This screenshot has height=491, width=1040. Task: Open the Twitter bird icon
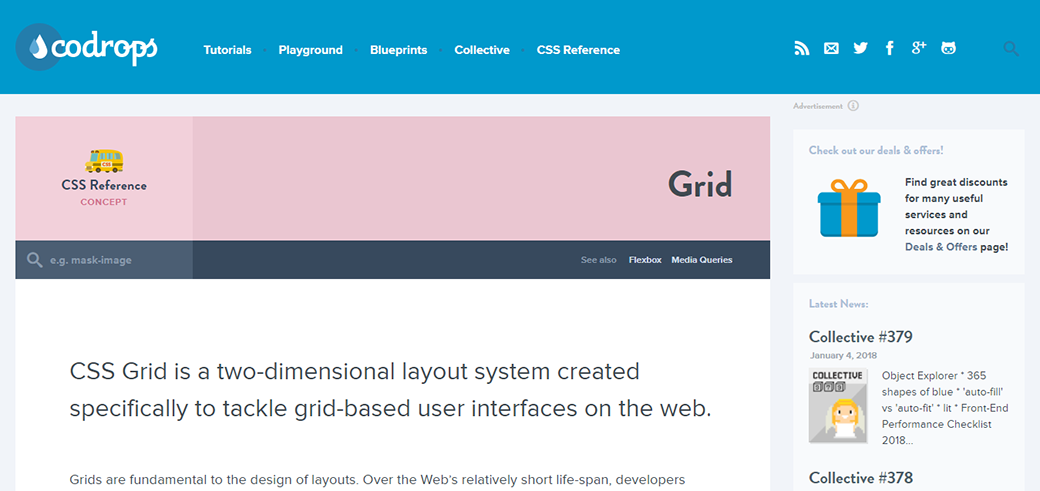(x=860, y=48)
